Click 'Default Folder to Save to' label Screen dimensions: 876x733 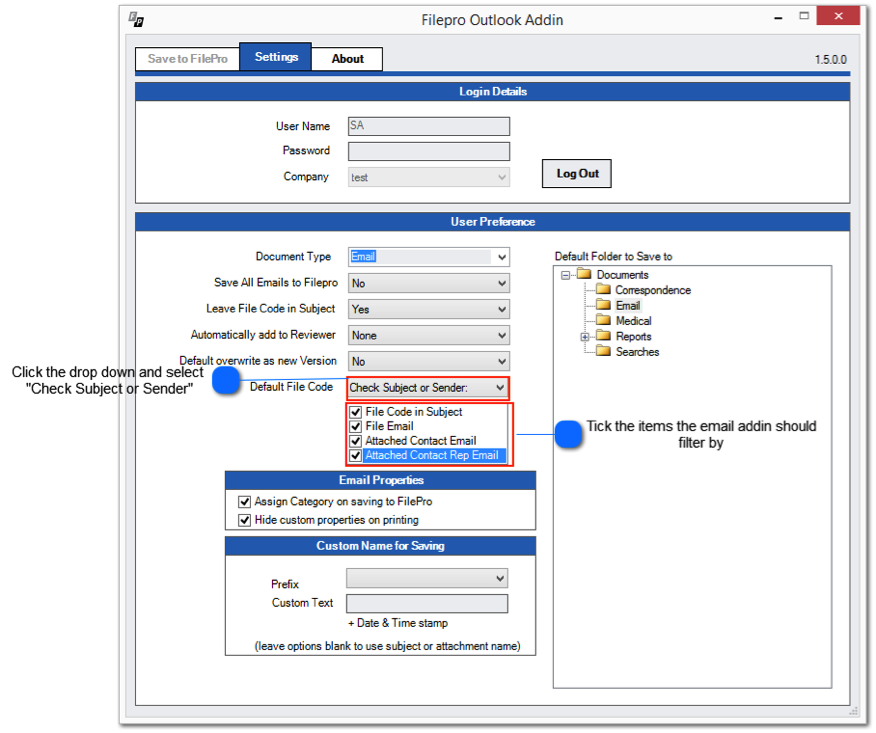click(x=613, y=256)
